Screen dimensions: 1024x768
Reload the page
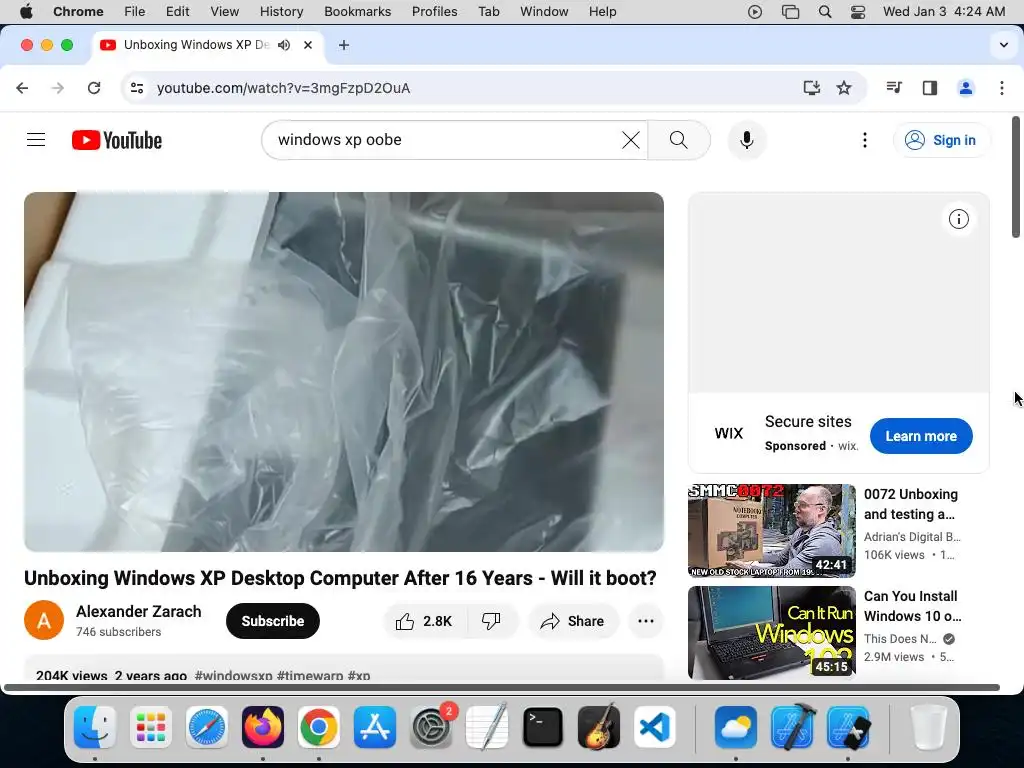[94, 88]
